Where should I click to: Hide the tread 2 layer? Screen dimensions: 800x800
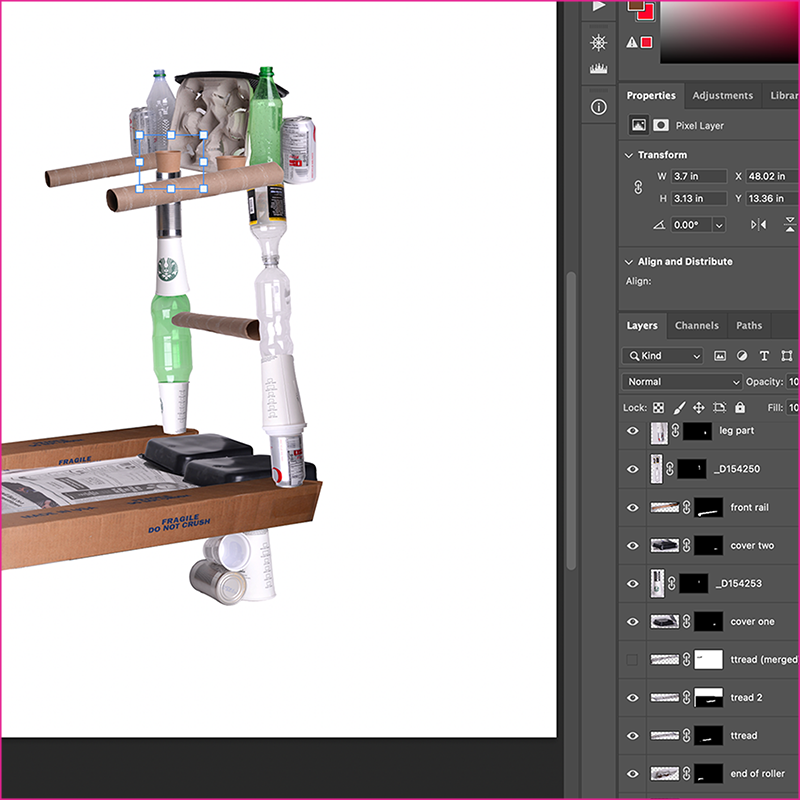click(x=633, y=697)
